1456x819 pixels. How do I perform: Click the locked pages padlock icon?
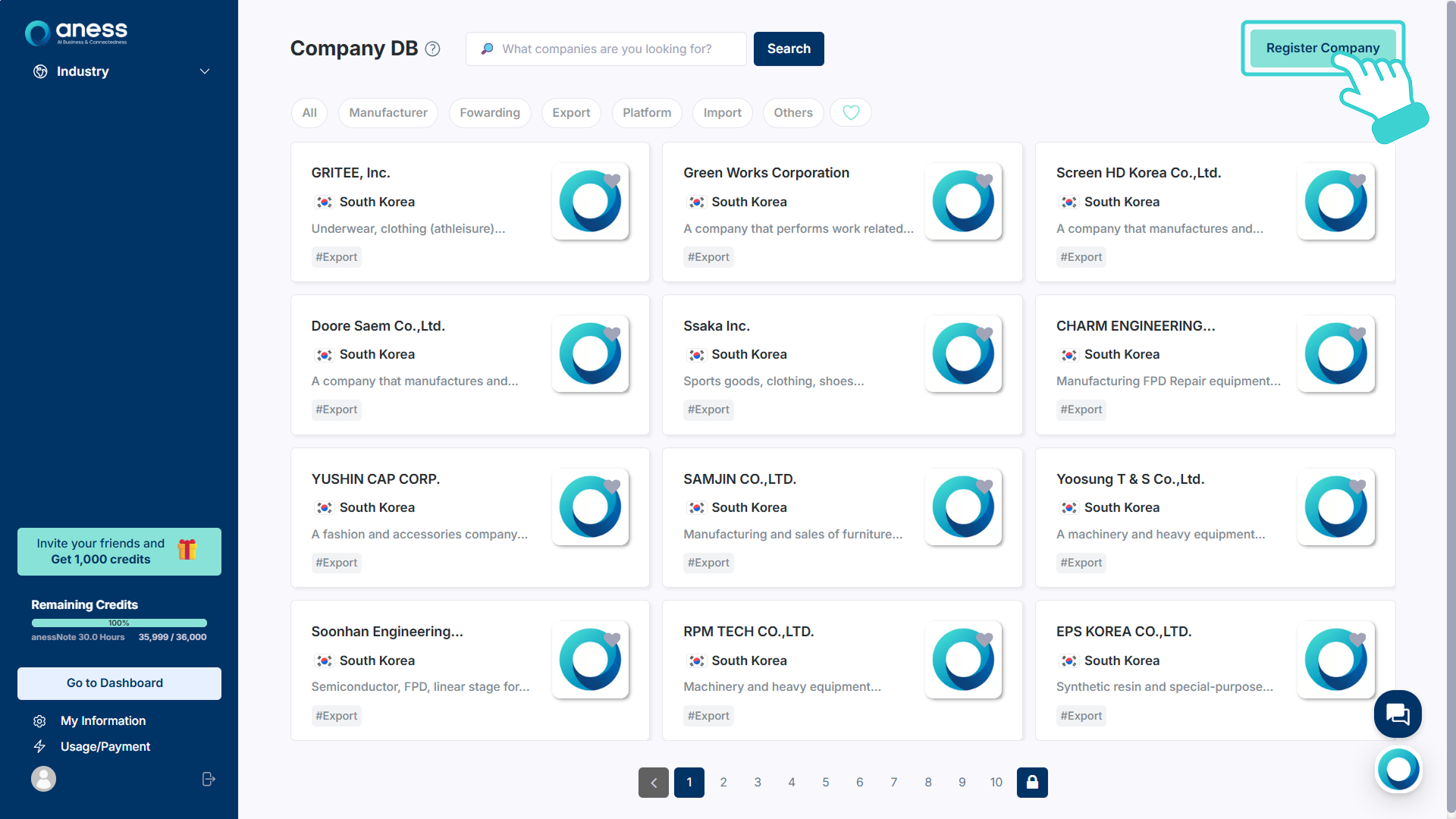(1032, 783)
